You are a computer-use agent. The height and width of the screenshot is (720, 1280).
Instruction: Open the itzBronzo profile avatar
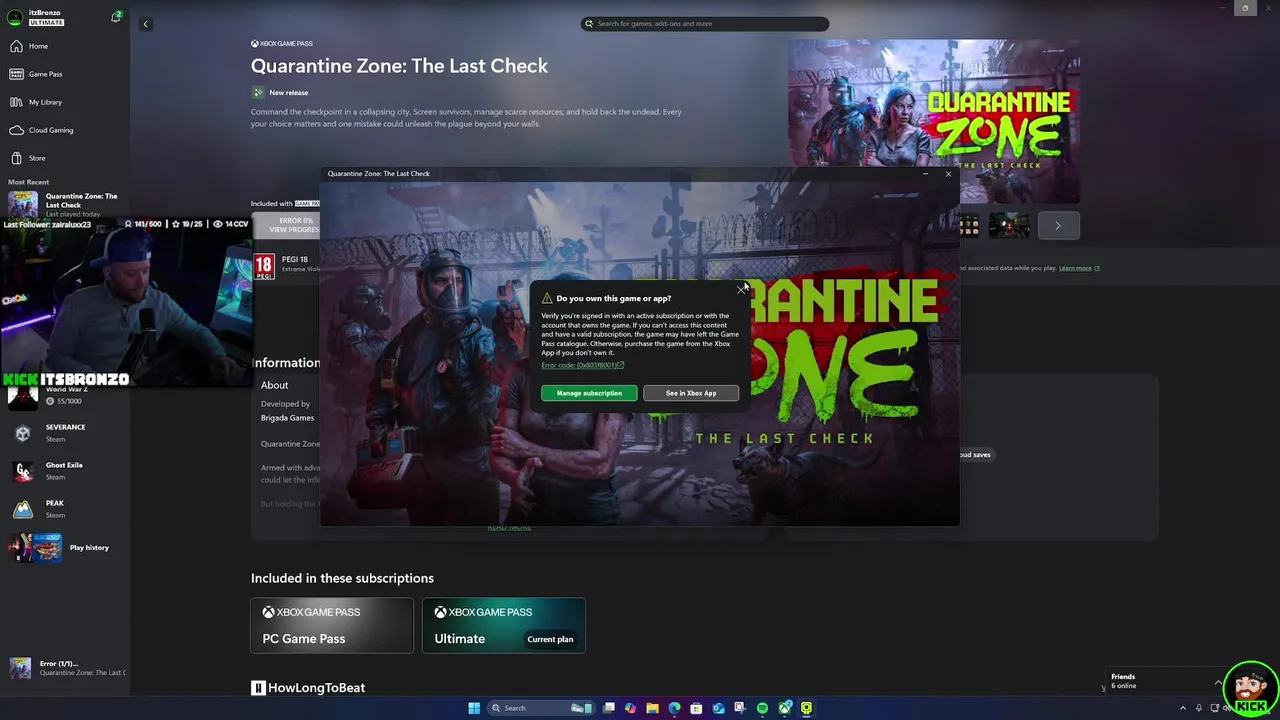(15, 17)
